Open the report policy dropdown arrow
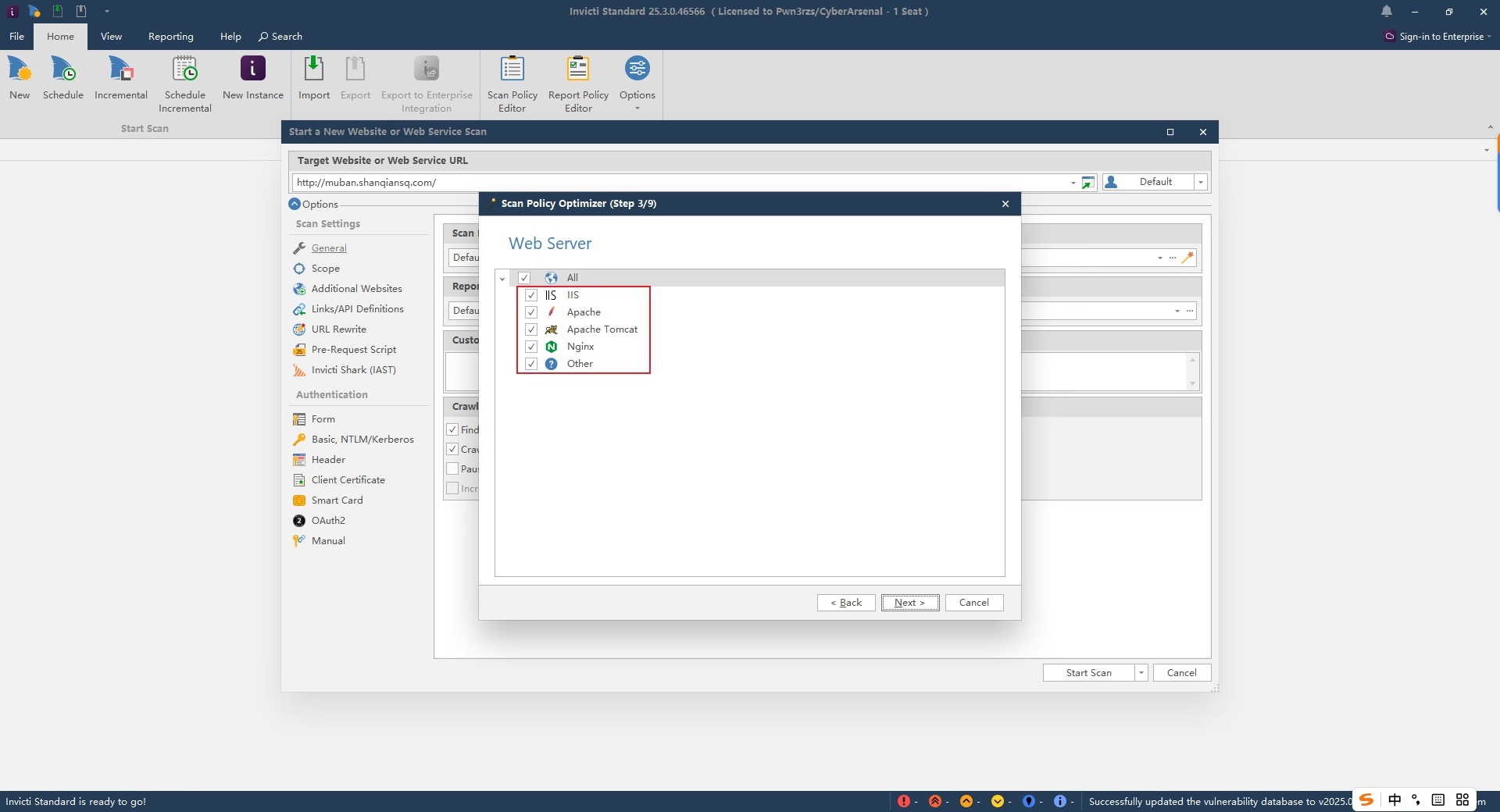1500x812 pixels. coord(1177,311)
